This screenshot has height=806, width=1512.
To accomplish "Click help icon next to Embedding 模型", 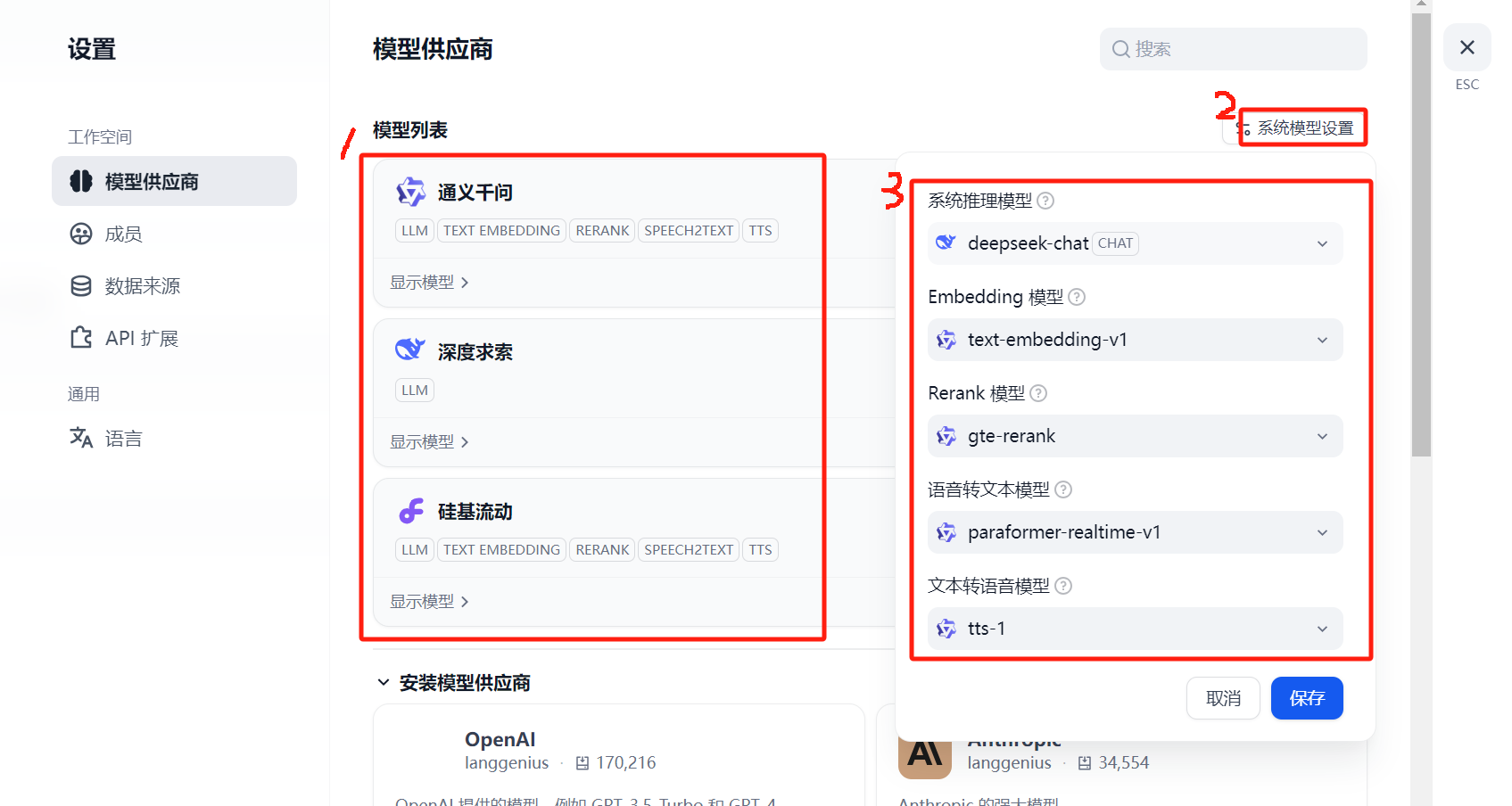I will [1077, 297].
